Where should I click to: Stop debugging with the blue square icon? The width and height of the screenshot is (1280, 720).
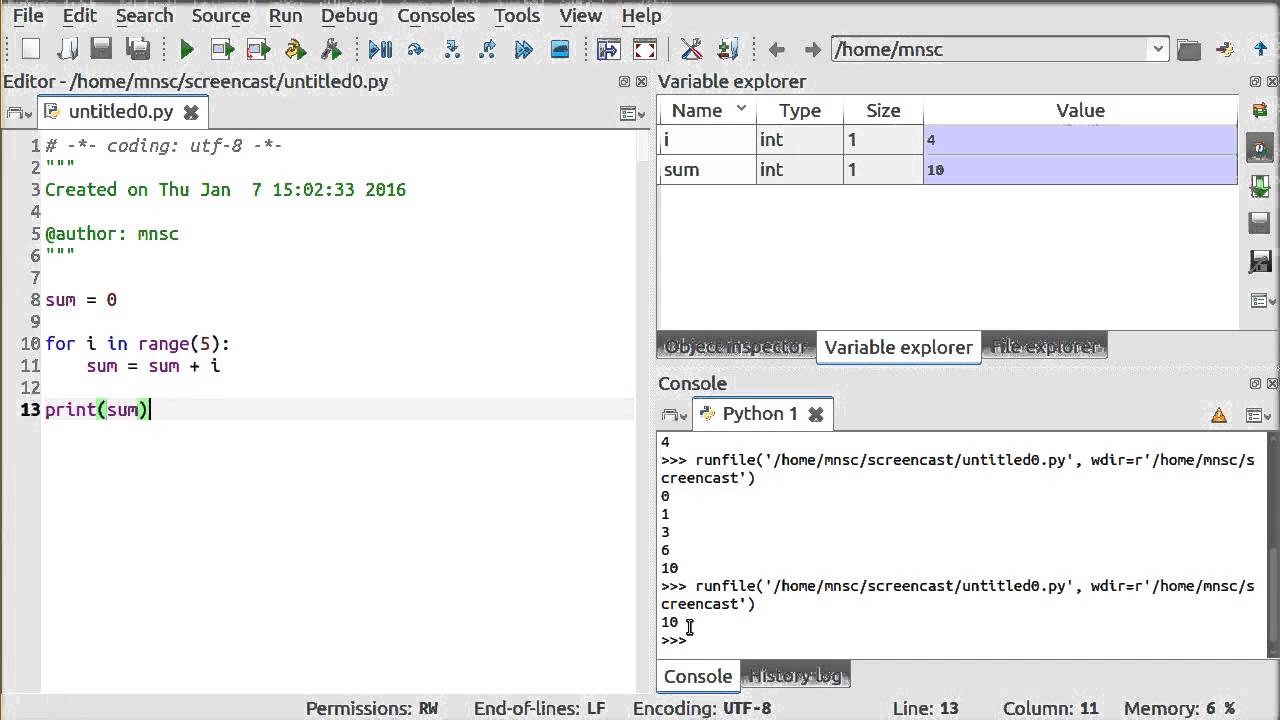tap(560, 49)
